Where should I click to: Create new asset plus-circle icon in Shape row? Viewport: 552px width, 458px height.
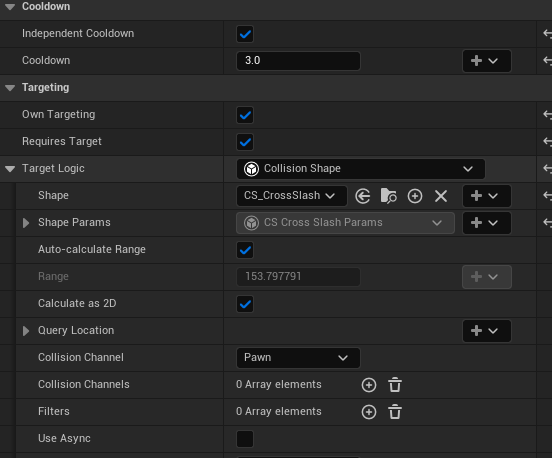coord(415,196)
